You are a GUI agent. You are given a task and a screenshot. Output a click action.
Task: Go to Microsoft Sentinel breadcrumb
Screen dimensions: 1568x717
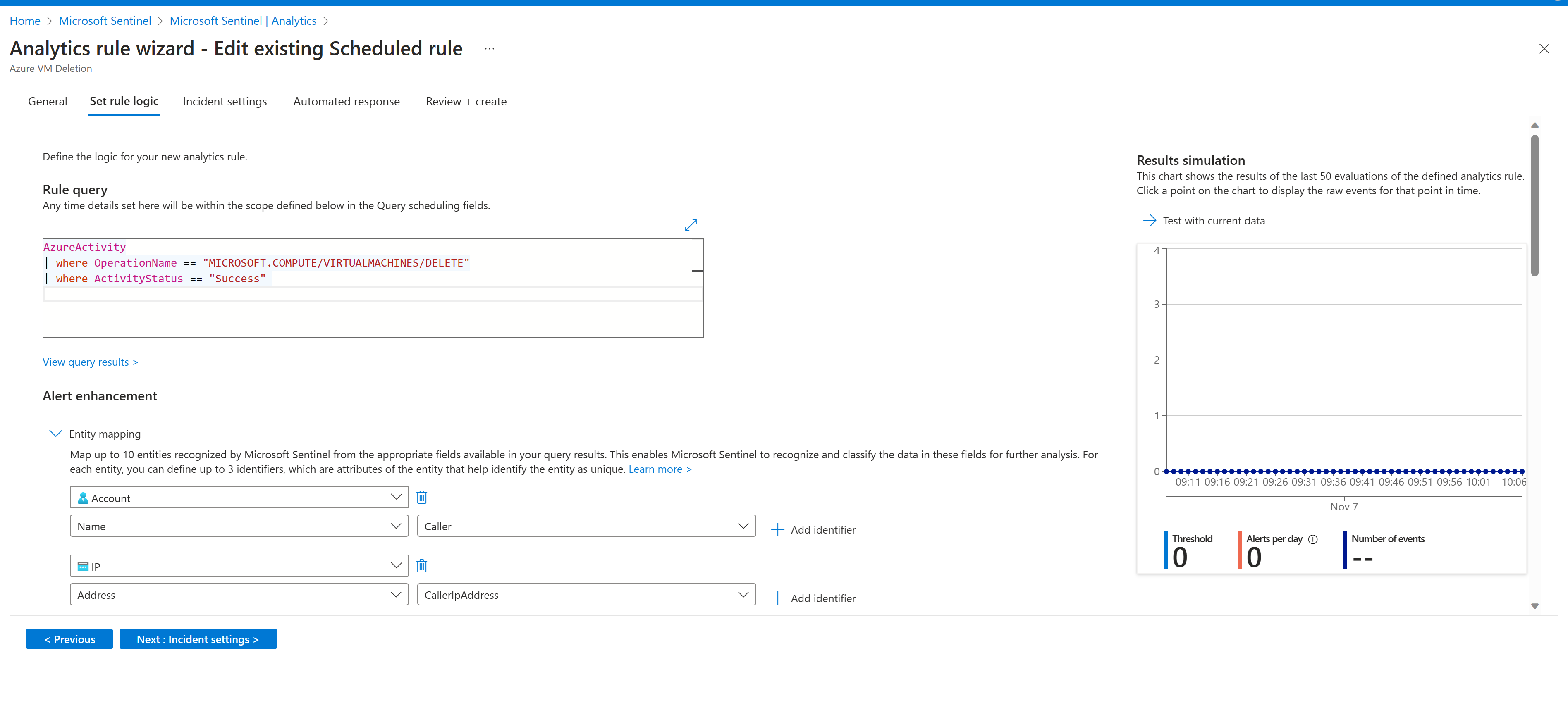point(105,21)
